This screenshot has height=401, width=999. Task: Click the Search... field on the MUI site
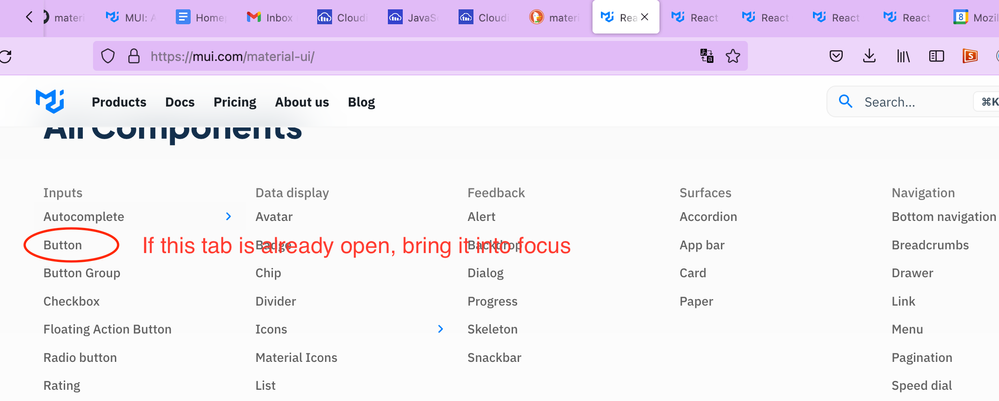coord(912,102)
